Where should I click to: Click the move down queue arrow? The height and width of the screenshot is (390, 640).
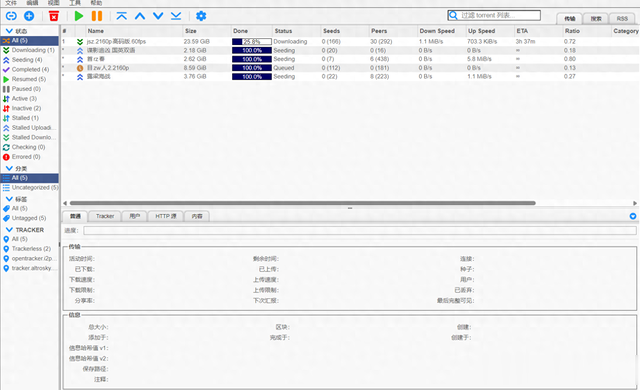158,16
